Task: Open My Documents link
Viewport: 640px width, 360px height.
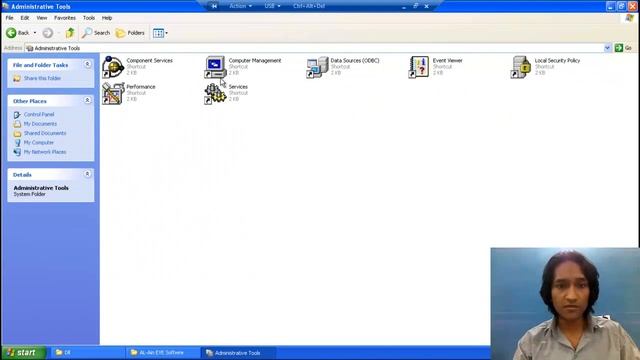Action: tap(40, 124)
